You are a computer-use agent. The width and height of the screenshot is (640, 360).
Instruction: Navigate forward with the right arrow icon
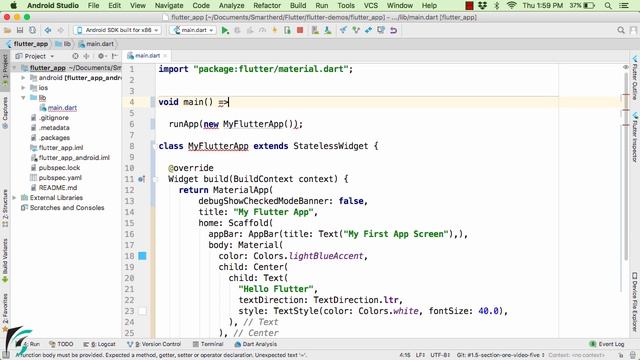point(60,30)
